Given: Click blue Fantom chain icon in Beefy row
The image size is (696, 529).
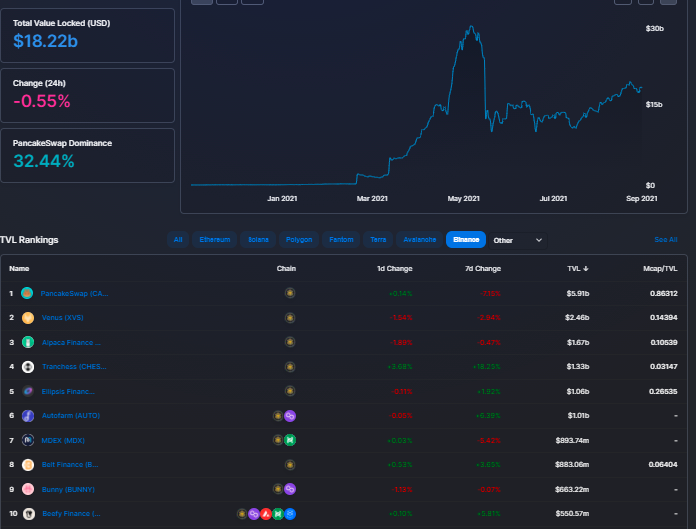Looking at the screenshot, I should pos(290,514).
